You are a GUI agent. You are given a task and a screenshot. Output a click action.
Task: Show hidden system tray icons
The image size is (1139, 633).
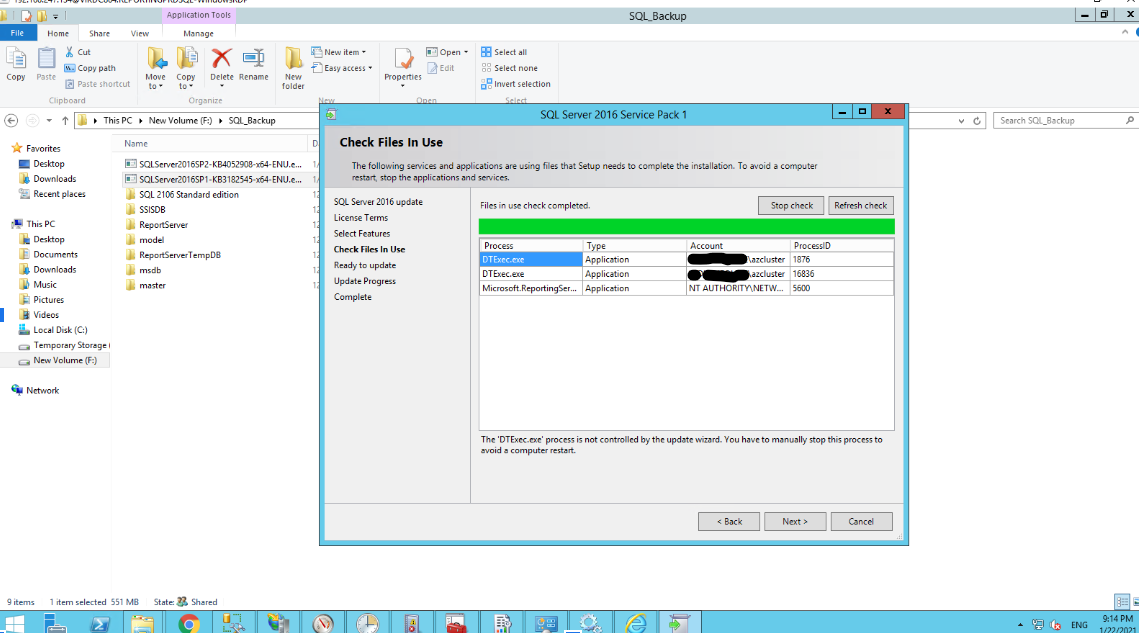pyautogui.click(x=1020, y=625)
